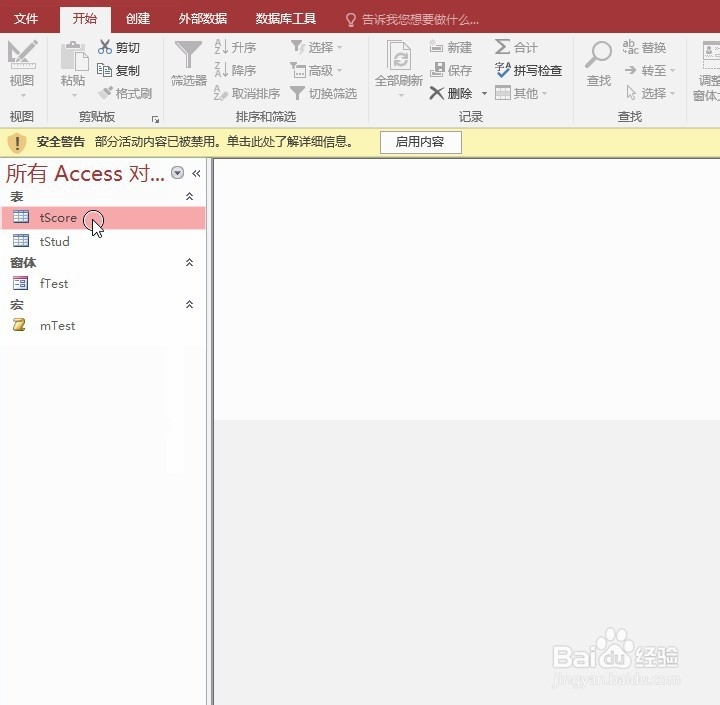Open the Paste dropdown arrow
The width and height of the screenshot is (720, 705).
pyautogui.click(x=74, y=96)
